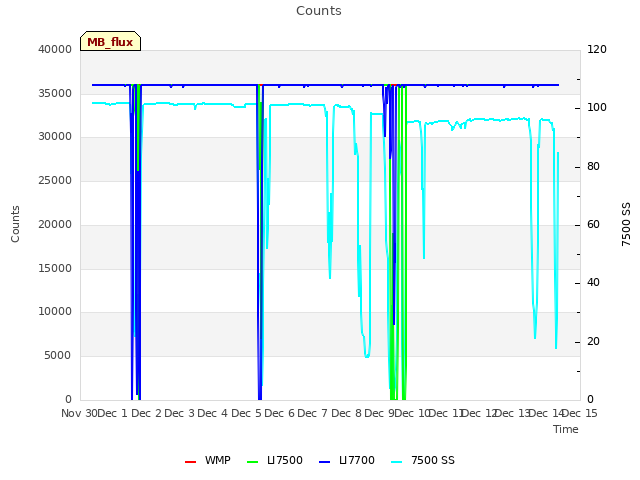Click the 60 right-axis tick label
This screenshot has height=480, width=640.
tap(593, 224)
